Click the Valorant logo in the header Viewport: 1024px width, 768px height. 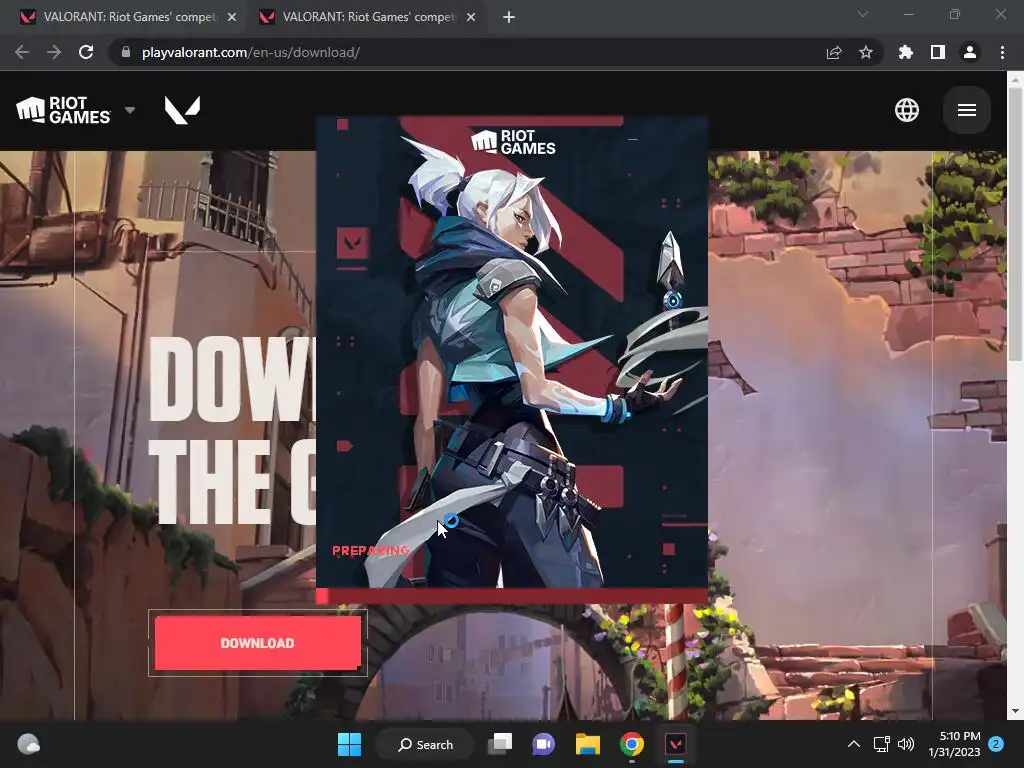point(182,110)
